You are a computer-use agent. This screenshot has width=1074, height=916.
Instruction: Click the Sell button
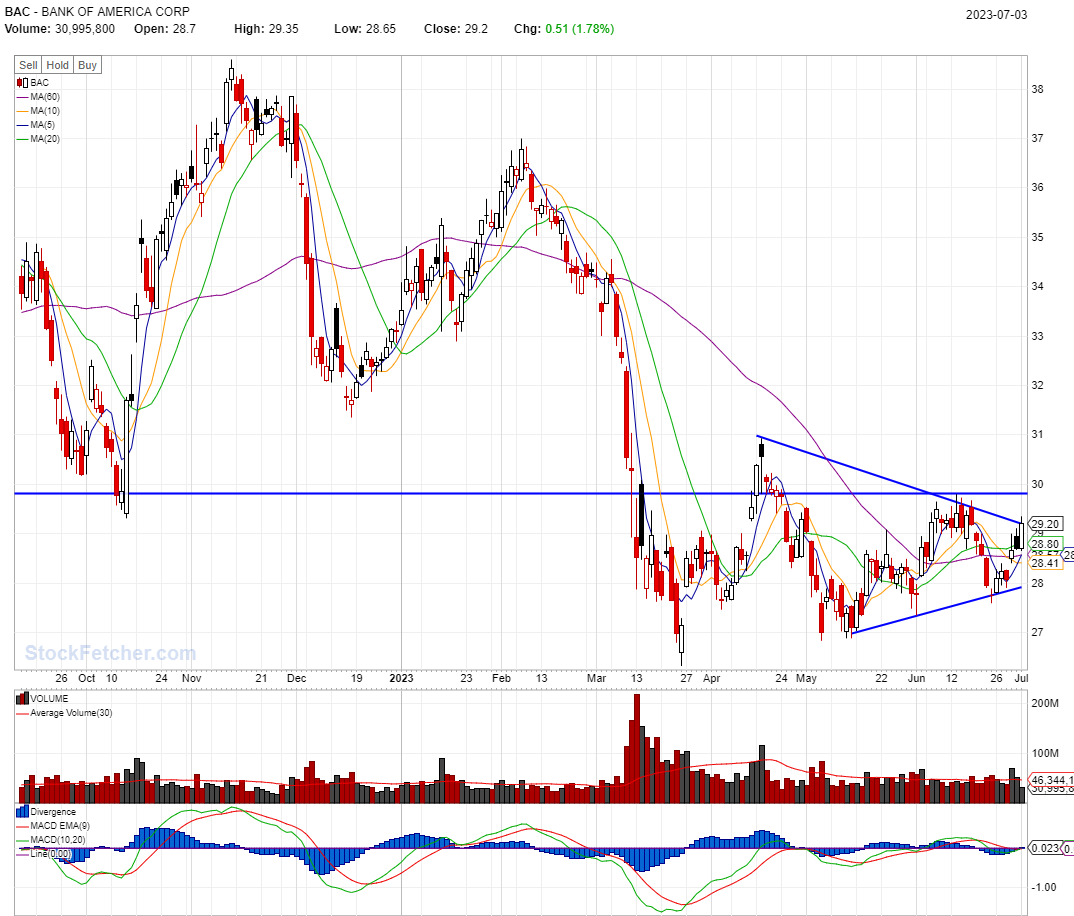pos(28,65)
